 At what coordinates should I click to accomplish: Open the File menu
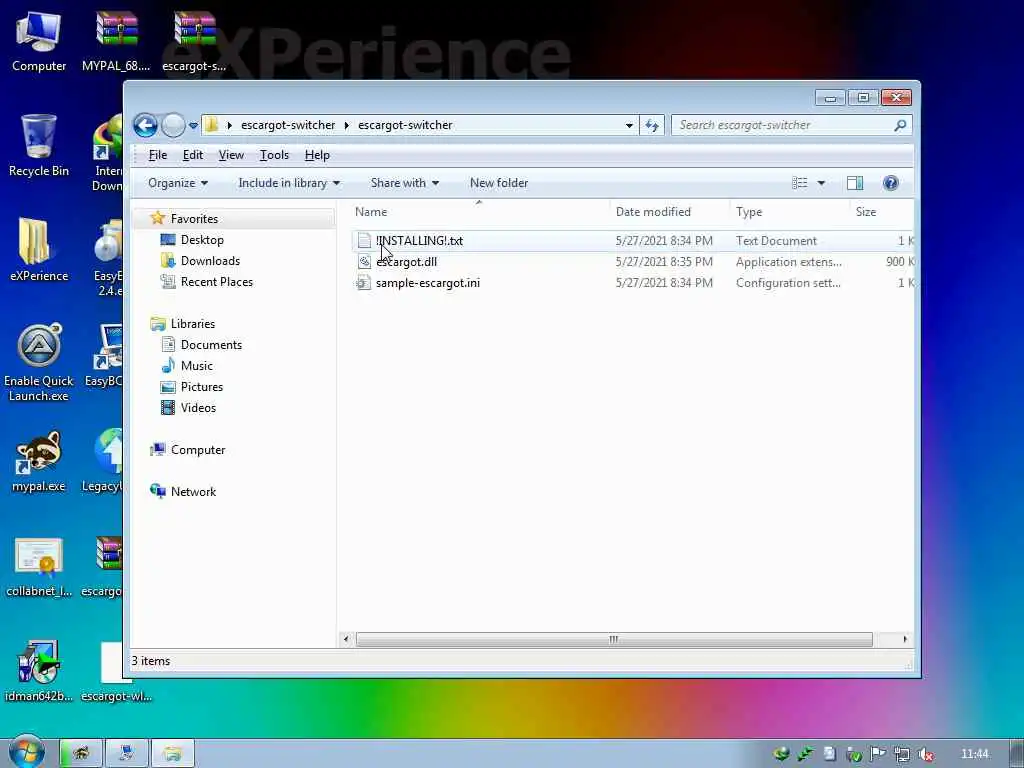click(x=157, y=155)
